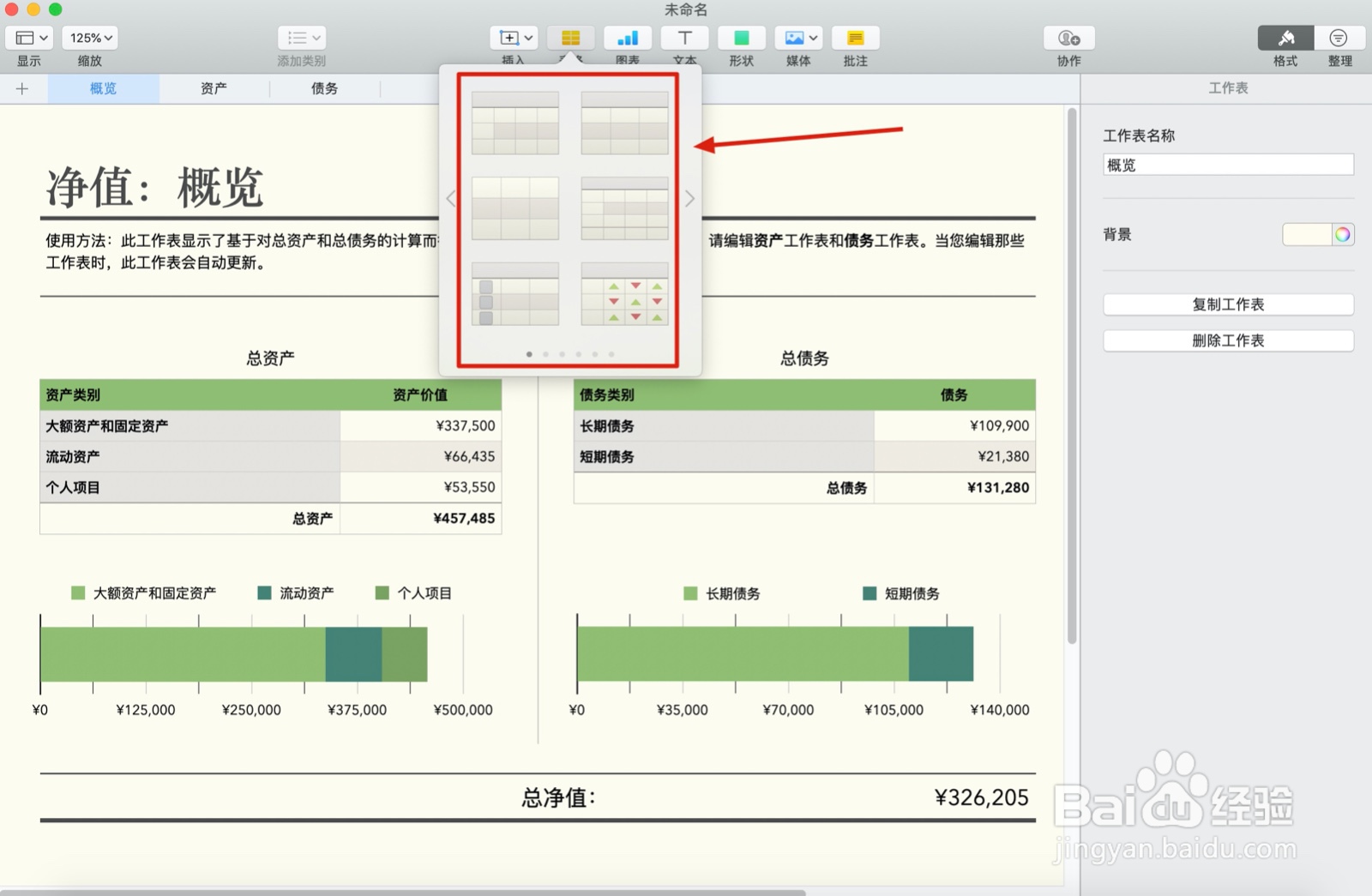The image size is (1372, 896).
Task: Switch to the 资产 sheet tab
Action: pyautogui.click(x=213, y=87)
